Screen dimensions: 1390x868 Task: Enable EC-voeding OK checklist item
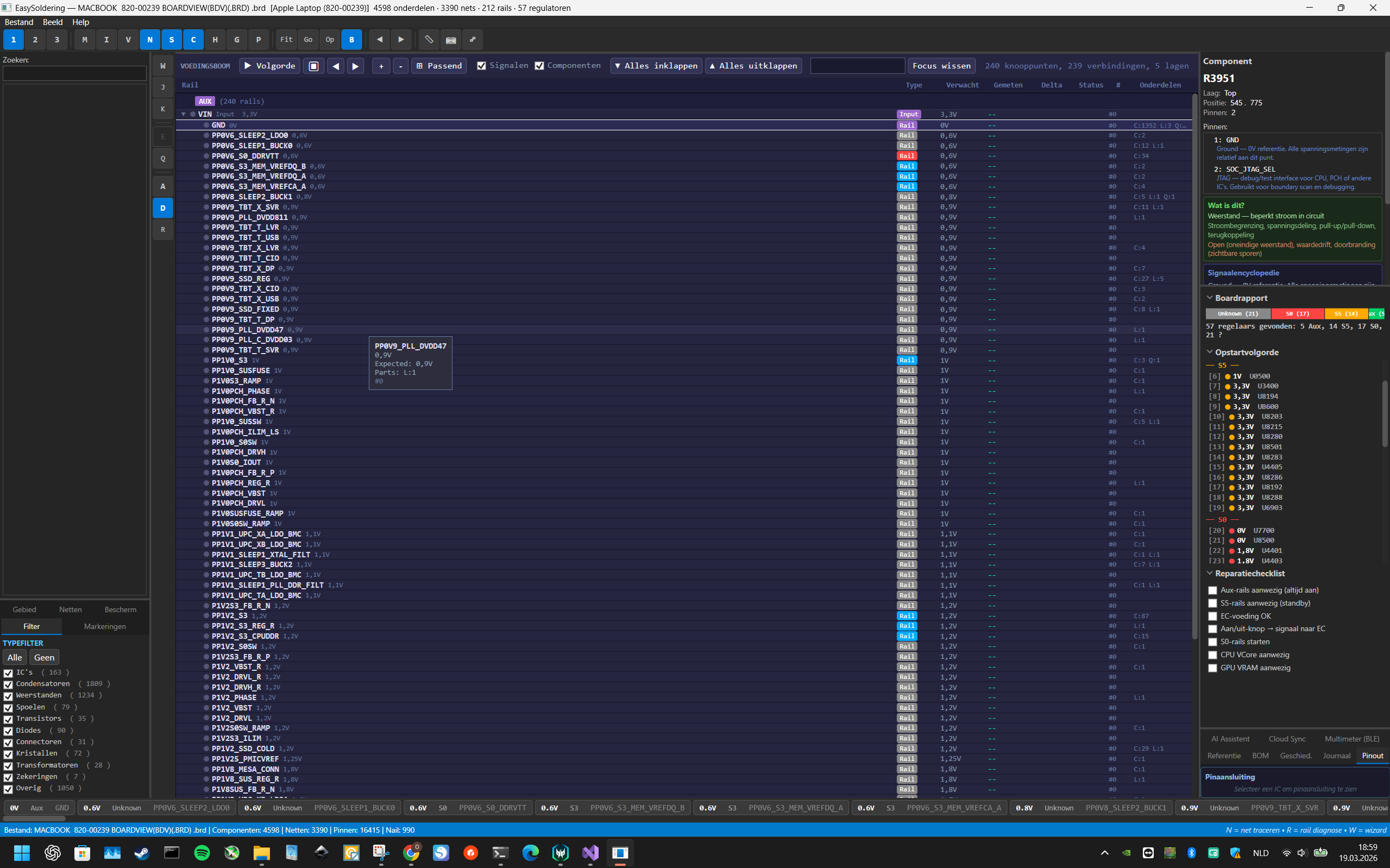point(1213,616)
